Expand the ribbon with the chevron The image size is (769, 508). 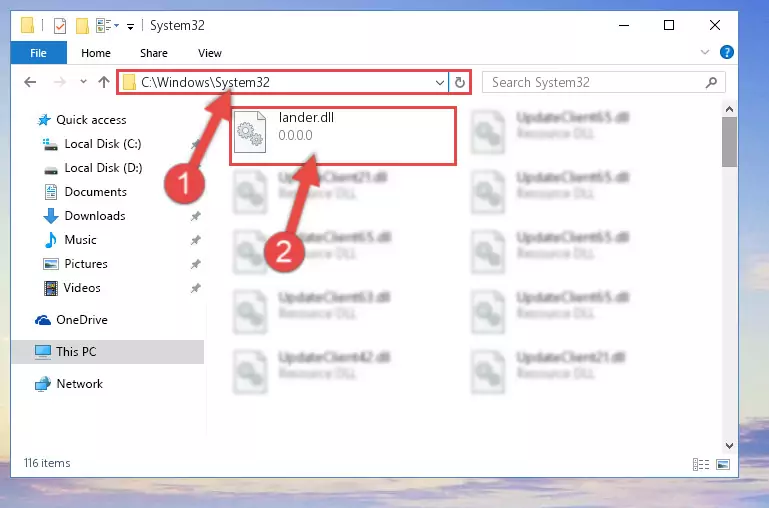click(705, 52)
